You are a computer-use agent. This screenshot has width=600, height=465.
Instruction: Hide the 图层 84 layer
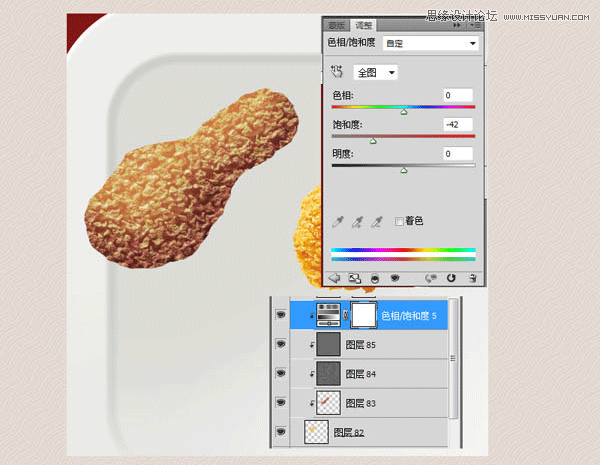pyautogui.click(x=281, y=373)
